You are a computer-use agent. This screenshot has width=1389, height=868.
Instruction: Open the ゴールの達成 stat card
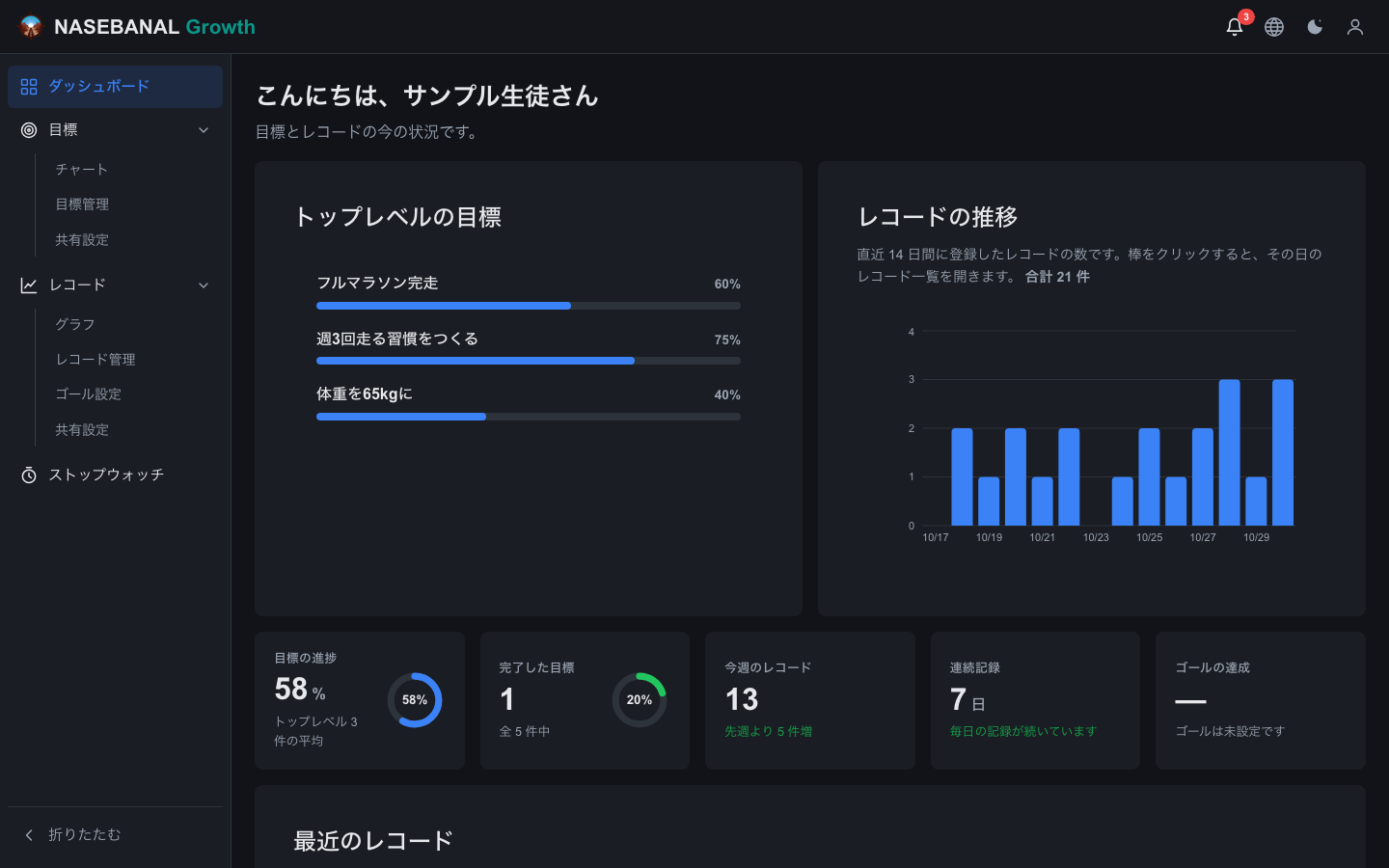pos(1261,701)
